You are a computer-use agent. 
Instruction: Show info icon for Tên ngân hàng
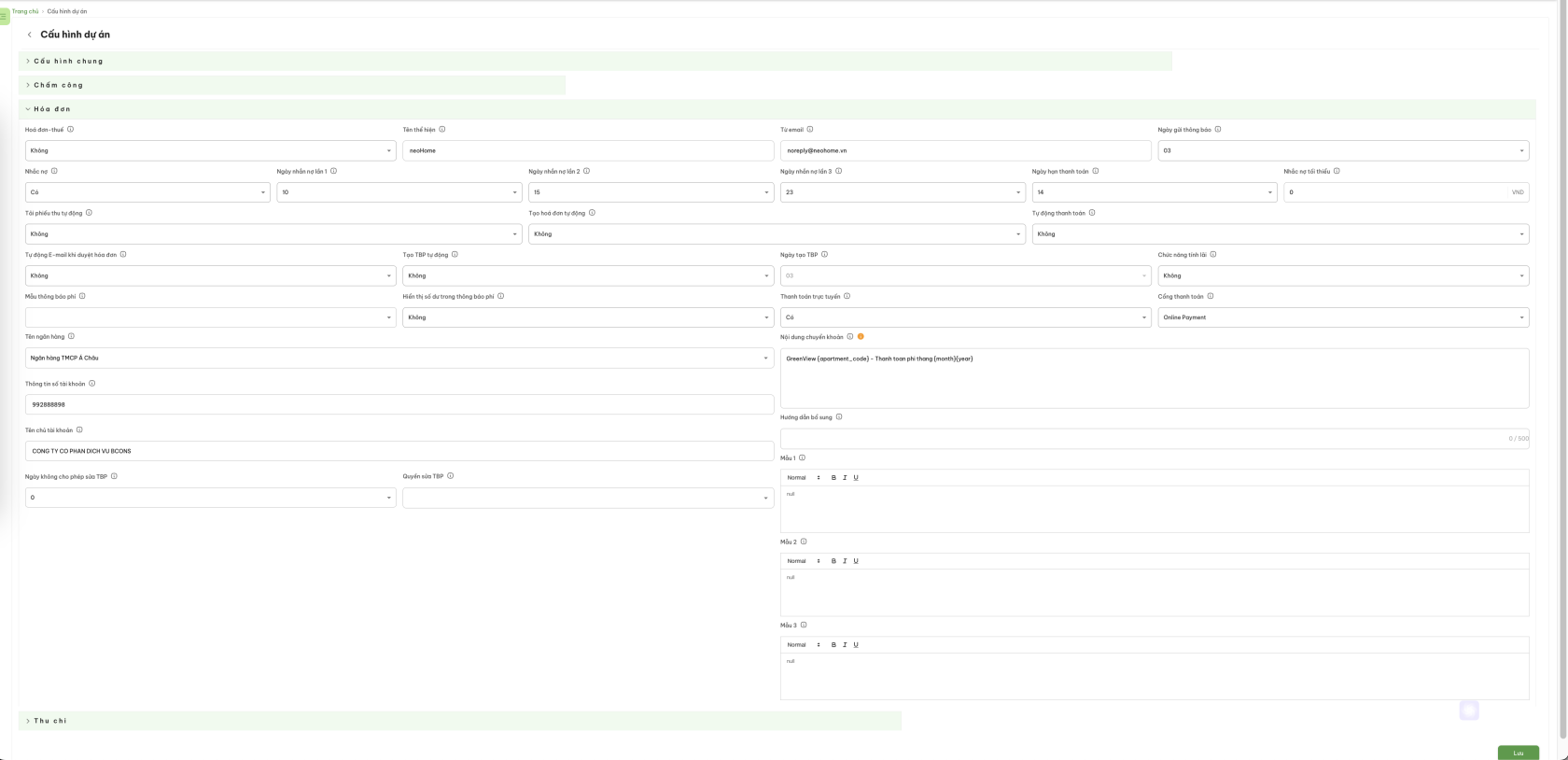pyautogui.click(x=71, y=336)
